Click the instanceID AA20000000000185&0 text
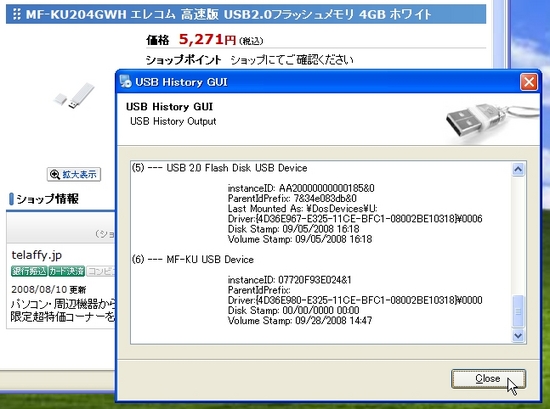Viewport: 550px width, 409px height. (301, 188)
